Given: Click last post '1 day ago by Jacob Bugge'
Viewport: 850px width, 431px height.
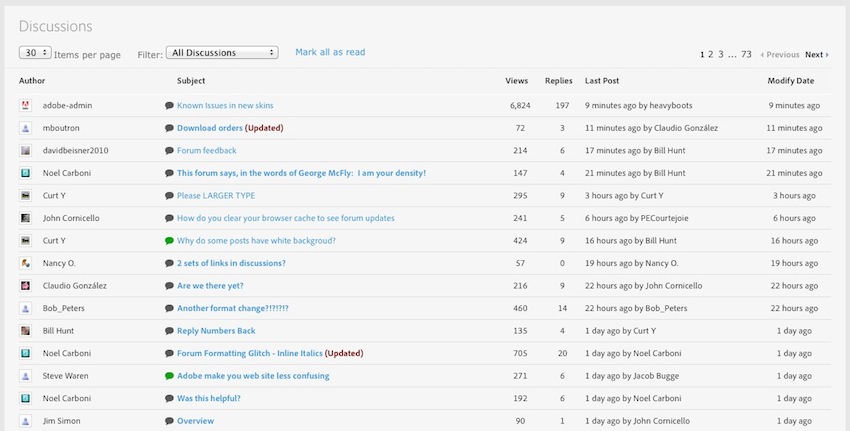Looking at the screenshot, I should (632, 376).
